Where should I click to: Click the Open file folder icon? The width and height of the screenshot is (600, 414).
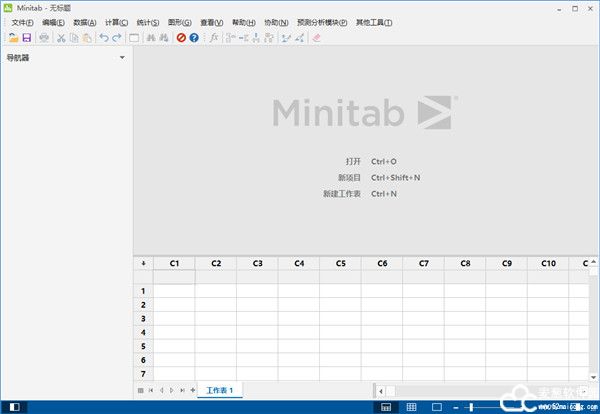click(13, 37)
